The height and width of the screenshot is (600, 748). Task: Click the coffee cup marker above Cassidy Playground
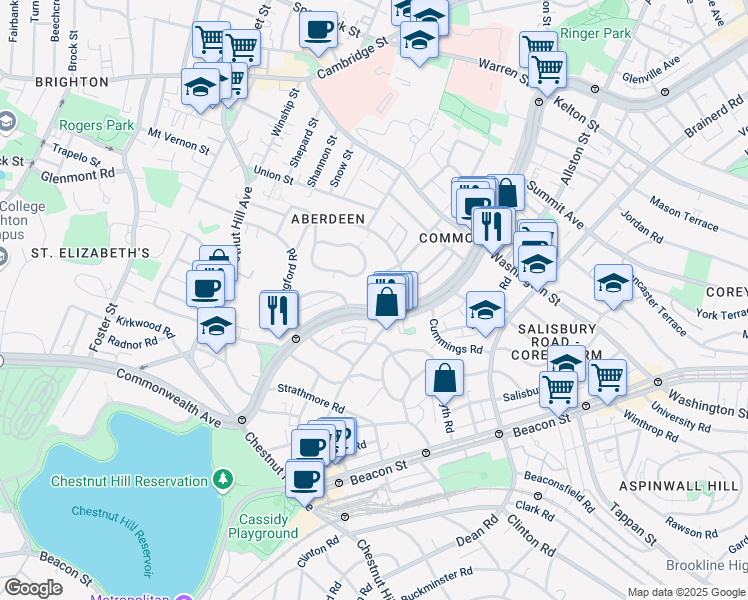[x=304, y=478]
